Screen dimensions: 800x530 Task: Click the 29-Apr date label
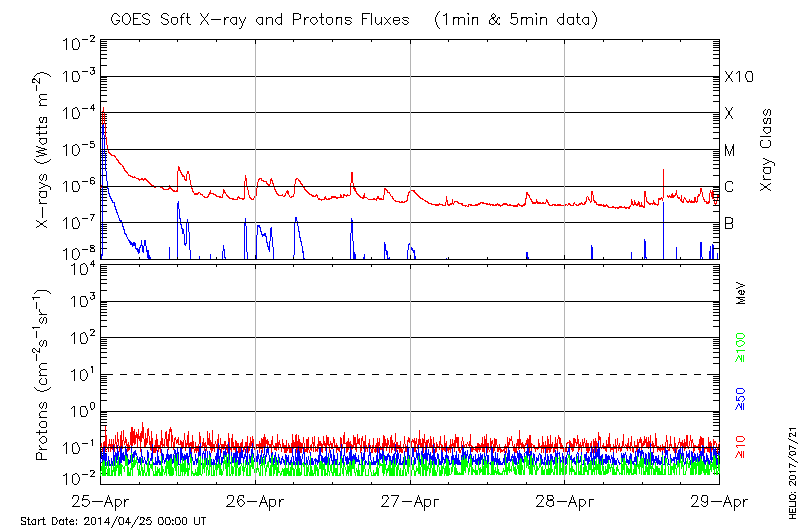tap(718, 501)
